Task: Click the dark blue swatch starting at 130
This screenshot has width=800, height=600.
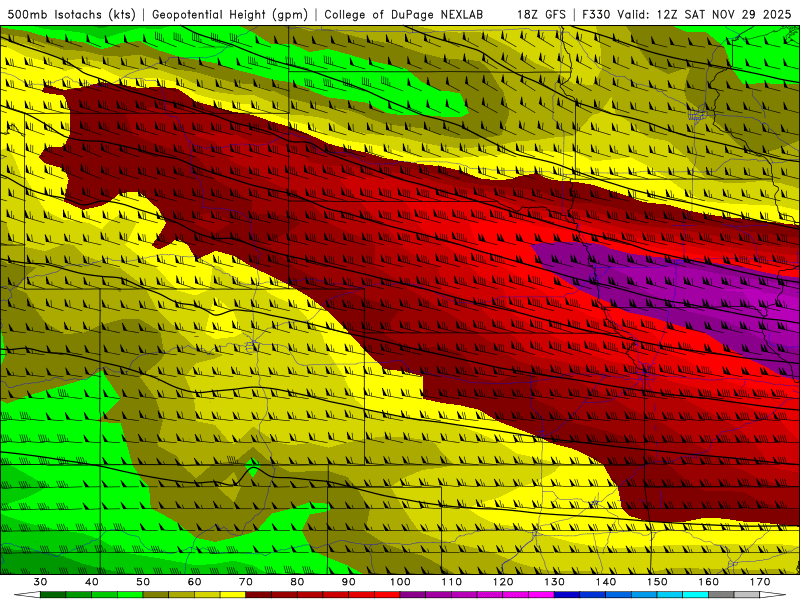Action: [x=567, y=594]
